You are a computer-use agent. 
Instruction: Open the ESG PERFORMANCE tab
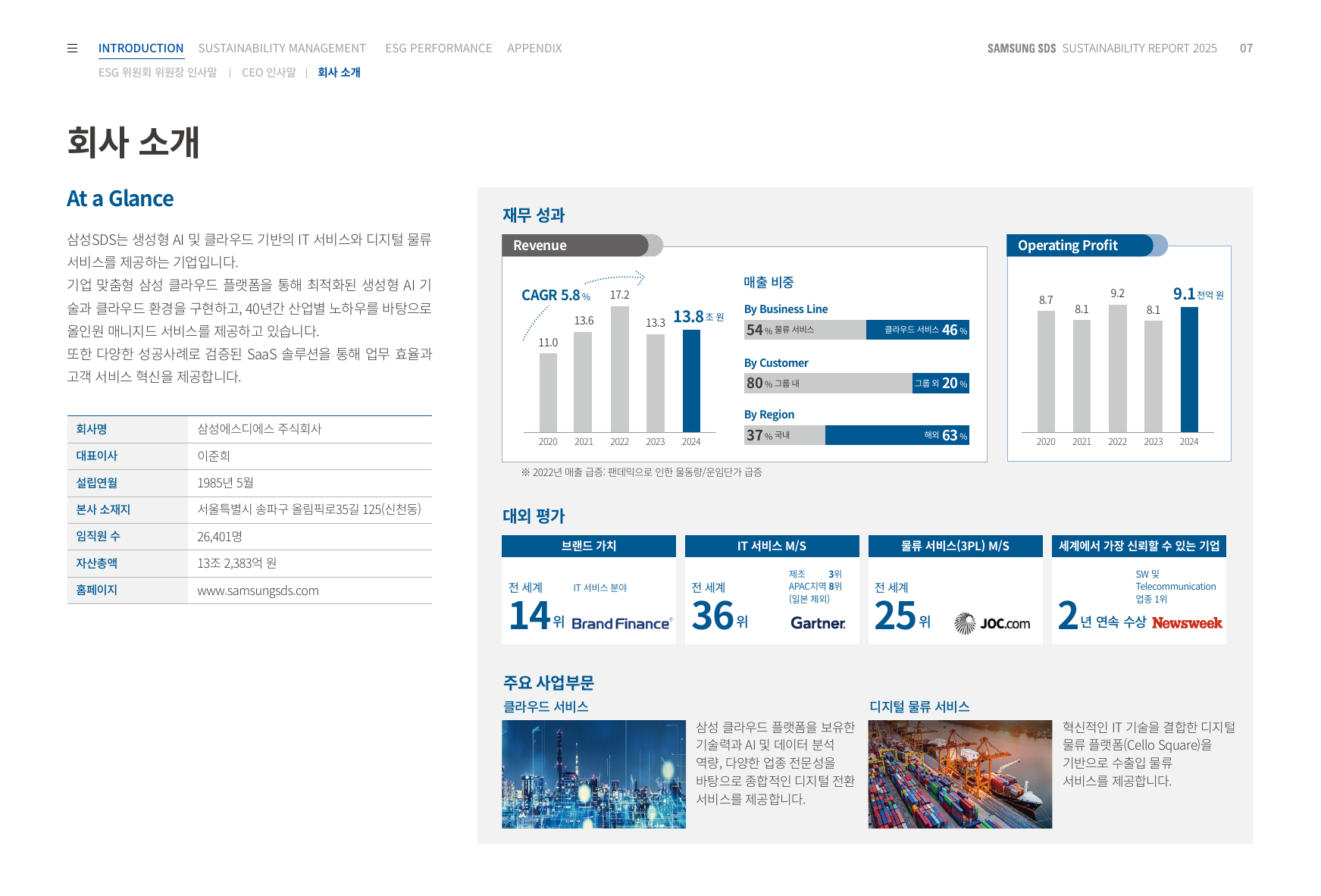click(x=439, y=48)
